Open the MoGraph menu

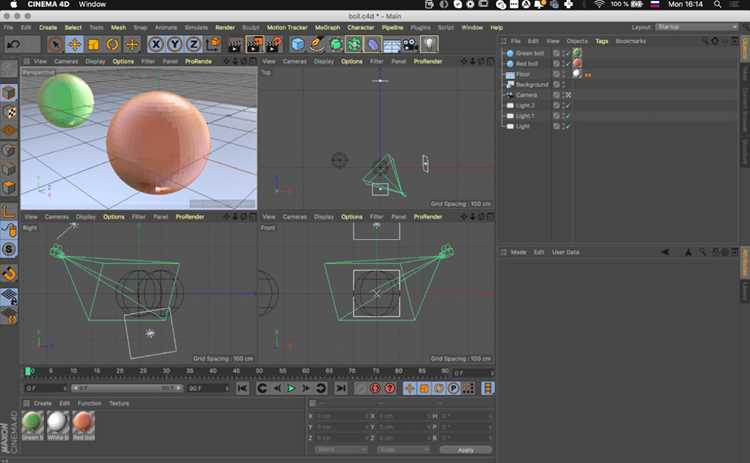(328, 28)
